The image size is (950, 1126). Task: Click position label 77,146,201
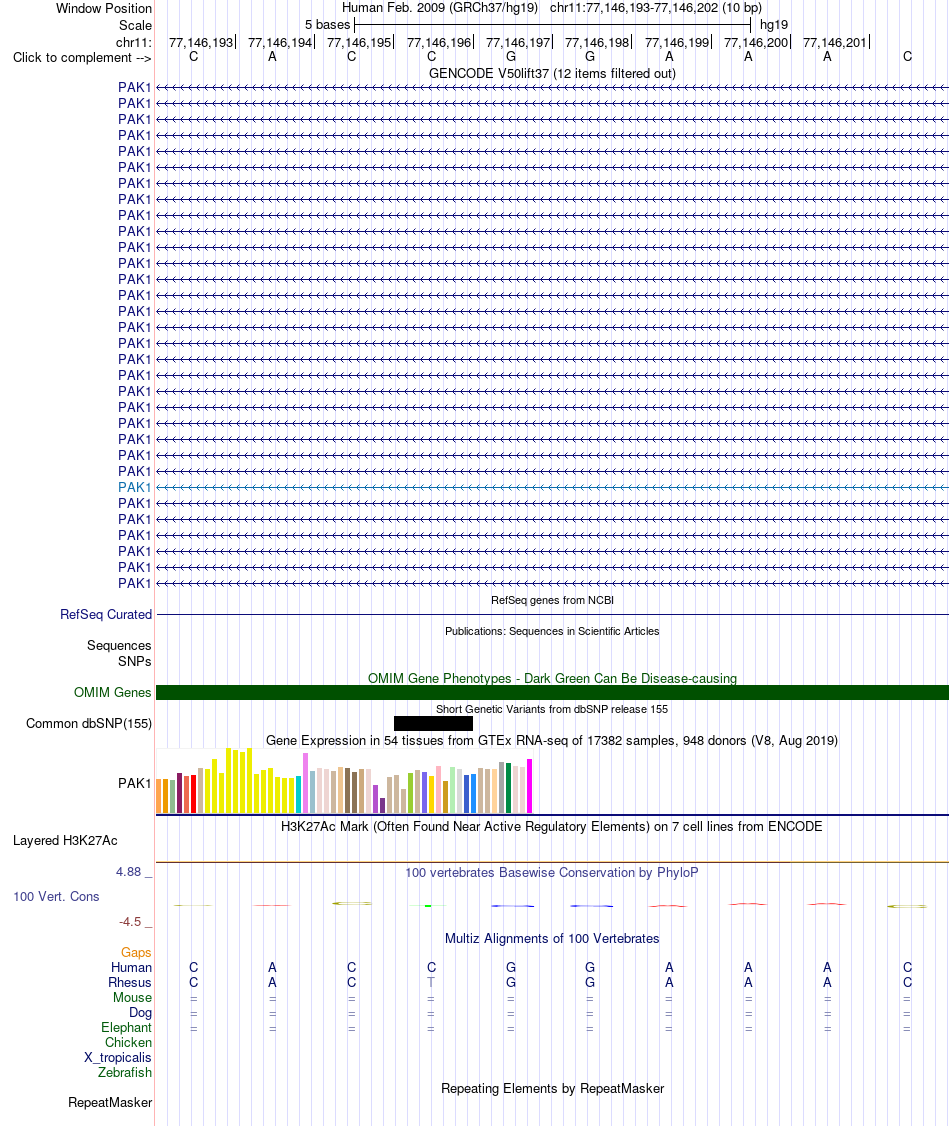(834, 42)
